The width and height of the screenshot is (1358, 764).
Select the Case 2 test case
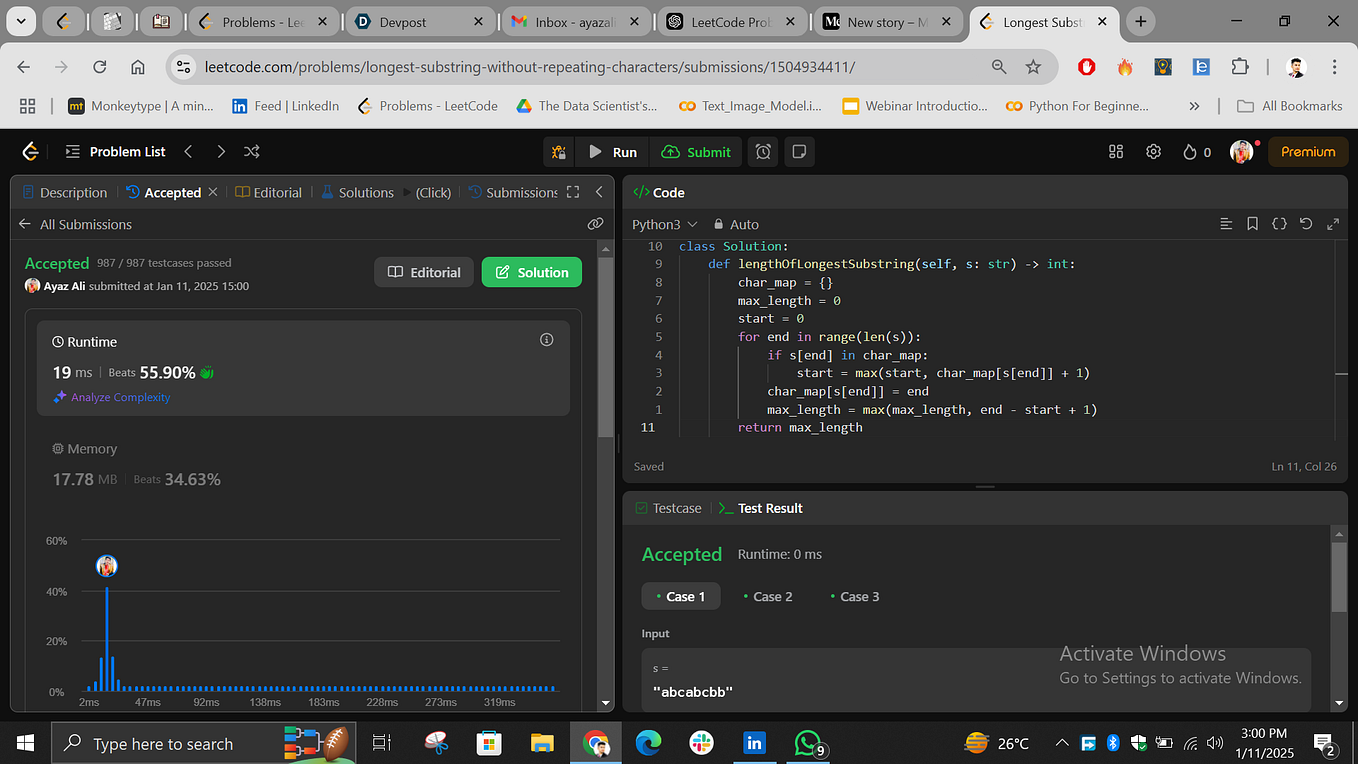[x=768, y=596]
